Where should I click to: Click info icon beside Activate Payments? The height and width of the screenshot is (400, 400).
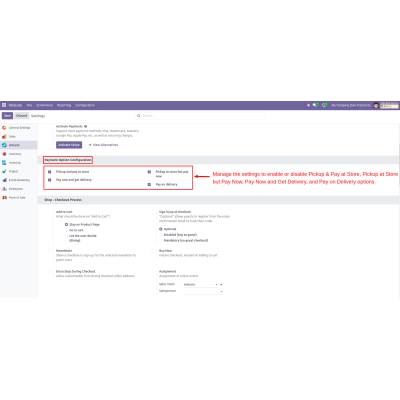[86, 126]
